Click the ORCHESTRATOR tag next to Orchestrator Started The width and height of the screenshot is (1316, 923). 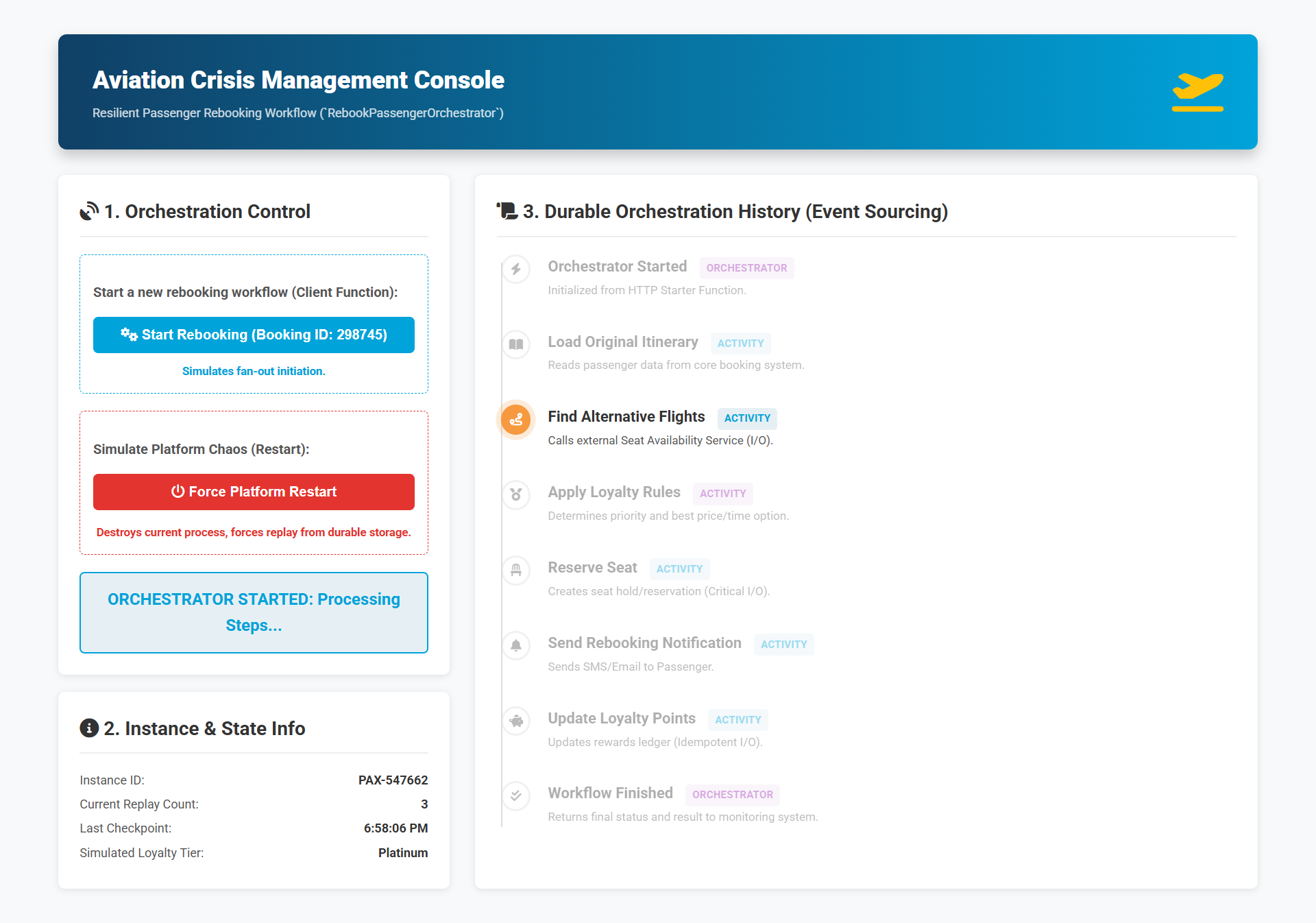pos(746,268)
